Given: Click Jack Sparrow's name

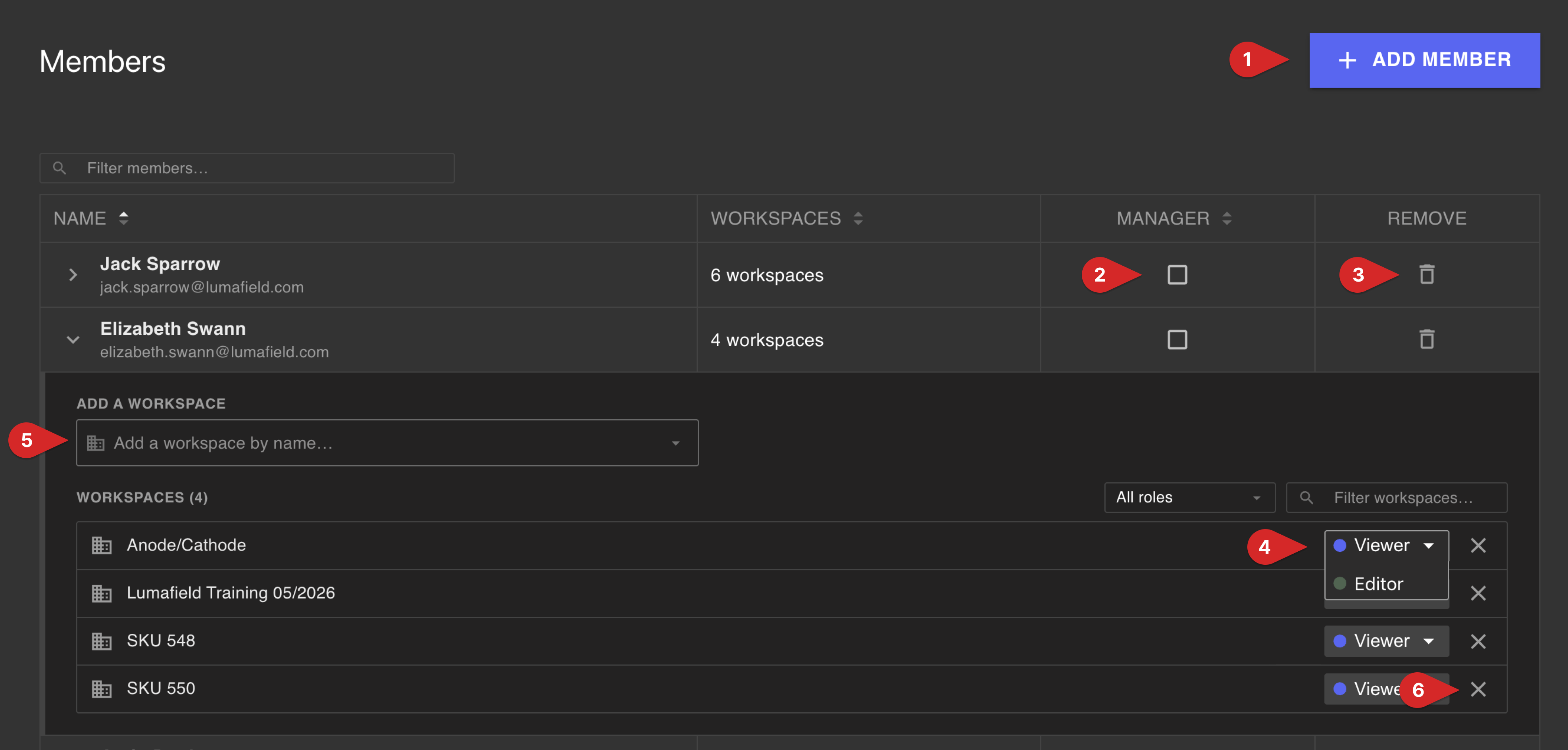Looking at the screenshot, I should click(160, 263).
